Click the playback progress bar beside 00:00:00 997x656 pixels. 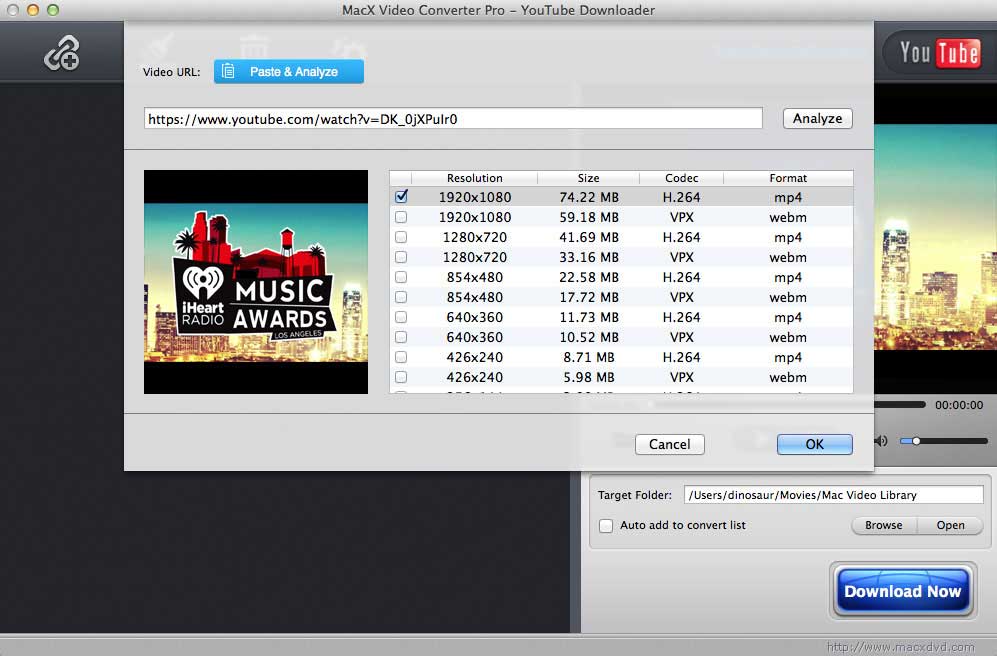tap(900, 404)
